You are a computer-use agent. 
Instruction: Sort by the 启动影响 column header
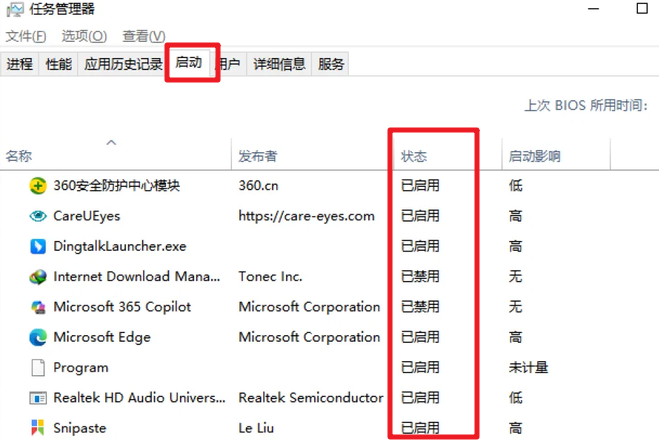pyautogui.click(x=535, y=156)
